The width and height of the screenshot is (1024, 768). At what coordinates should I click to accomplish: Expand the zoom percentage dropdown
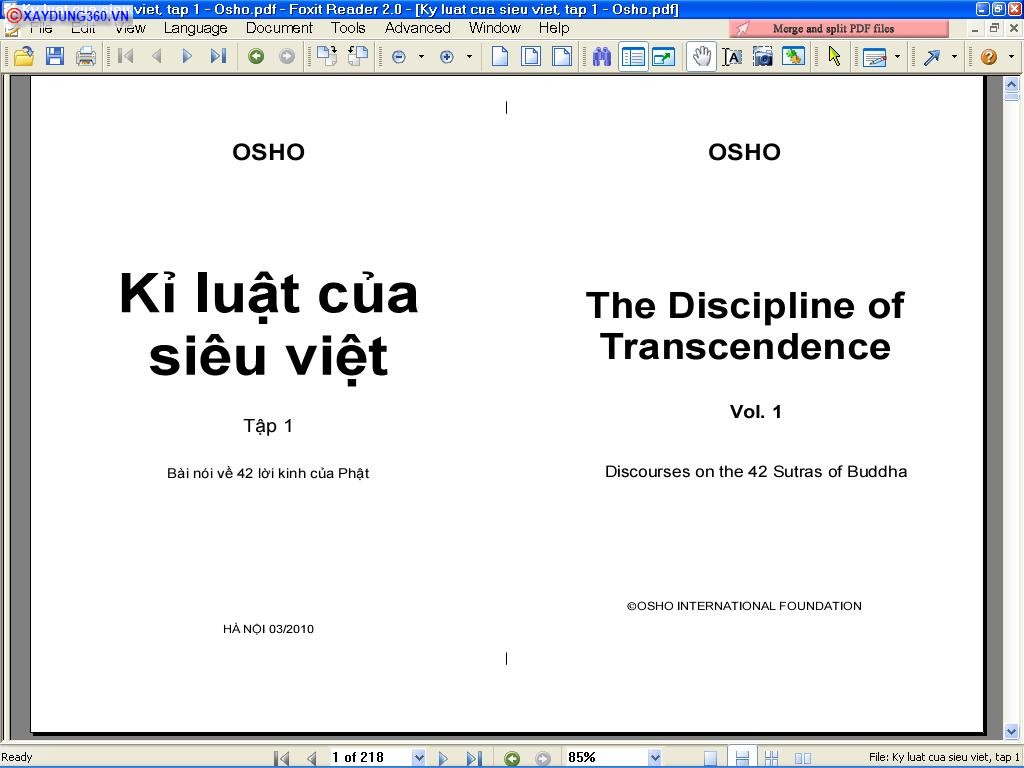coord(654,758)
